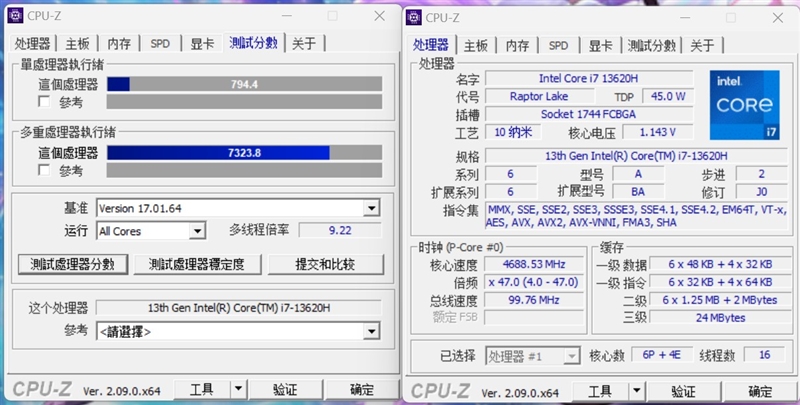Click 线程数 value 16
This screenshot has height=405, width=800.
click(765, 355)
